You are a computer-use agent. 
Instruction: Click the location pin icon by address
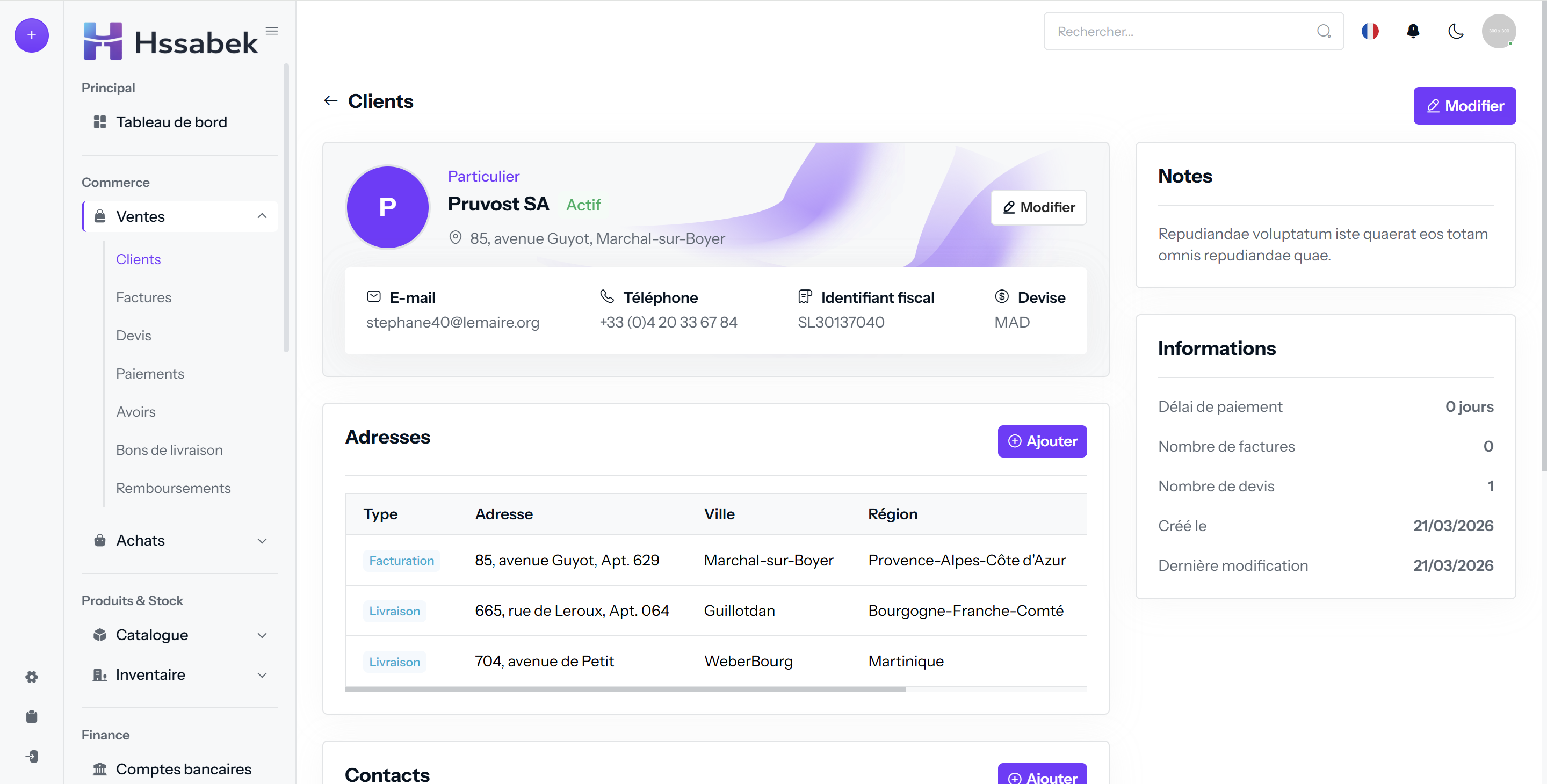[x=455, y=238]
